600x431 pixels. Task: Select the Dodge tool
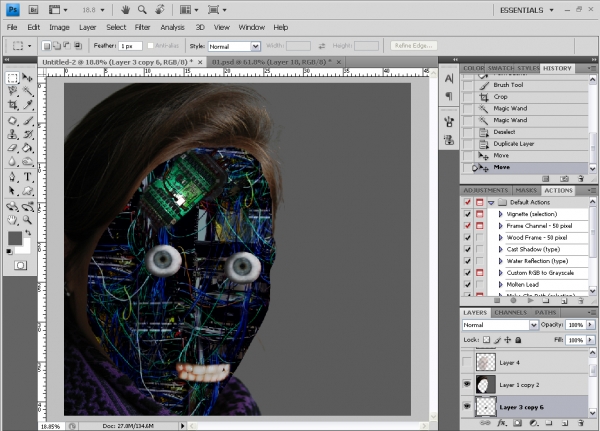[27, 162]
